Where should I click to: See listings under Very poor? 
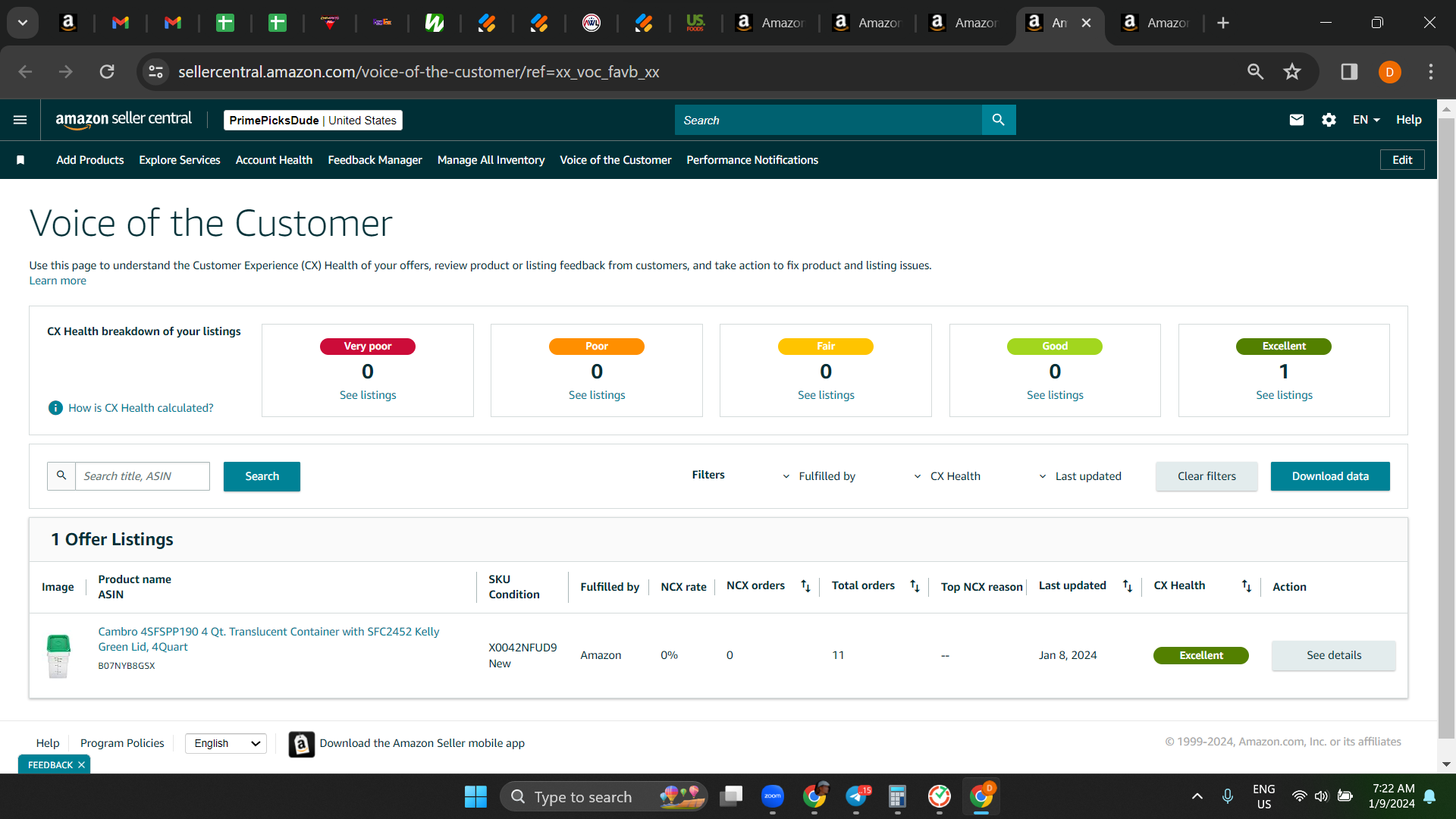368,395
